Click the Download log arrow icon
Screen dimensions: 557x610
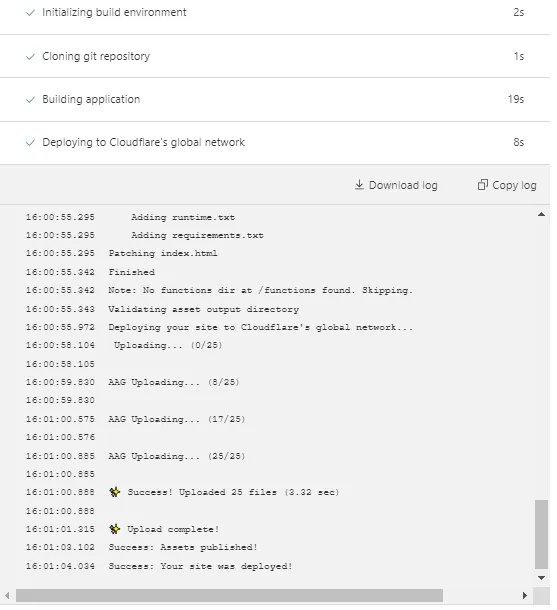359,185
